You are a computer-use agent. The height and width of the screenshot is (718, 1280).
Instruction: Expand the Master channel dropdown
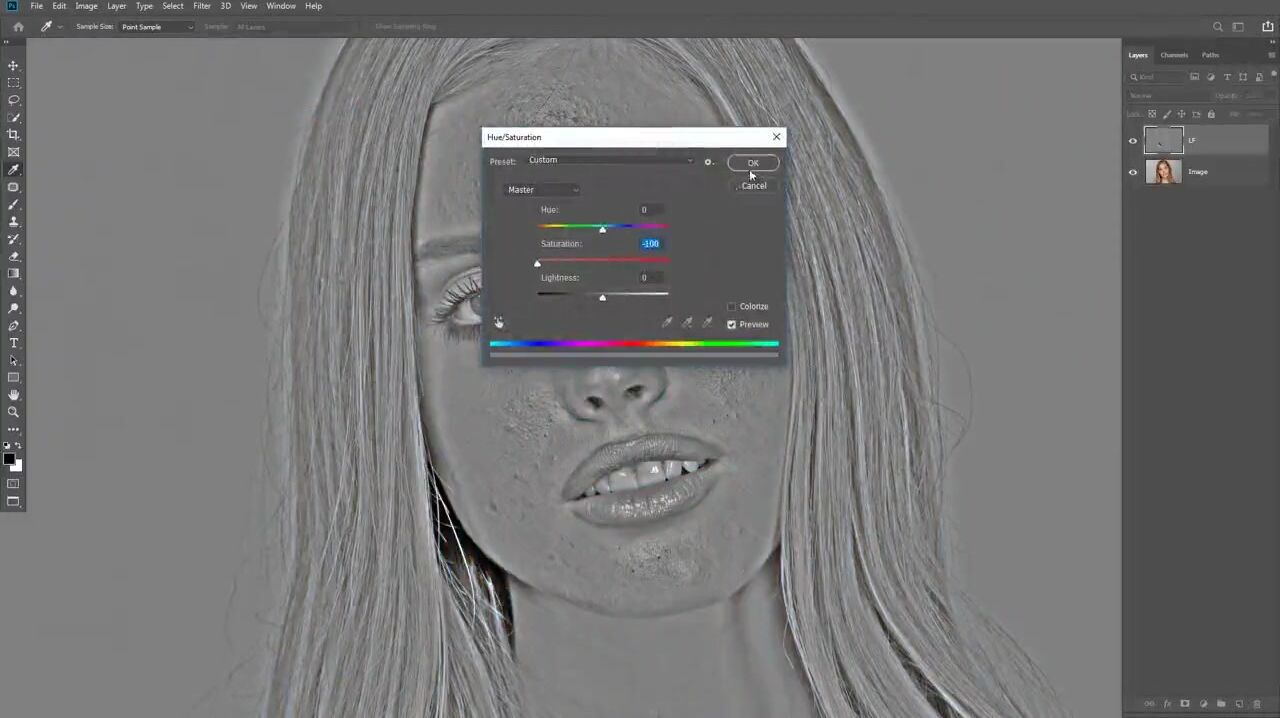(543, 190)
